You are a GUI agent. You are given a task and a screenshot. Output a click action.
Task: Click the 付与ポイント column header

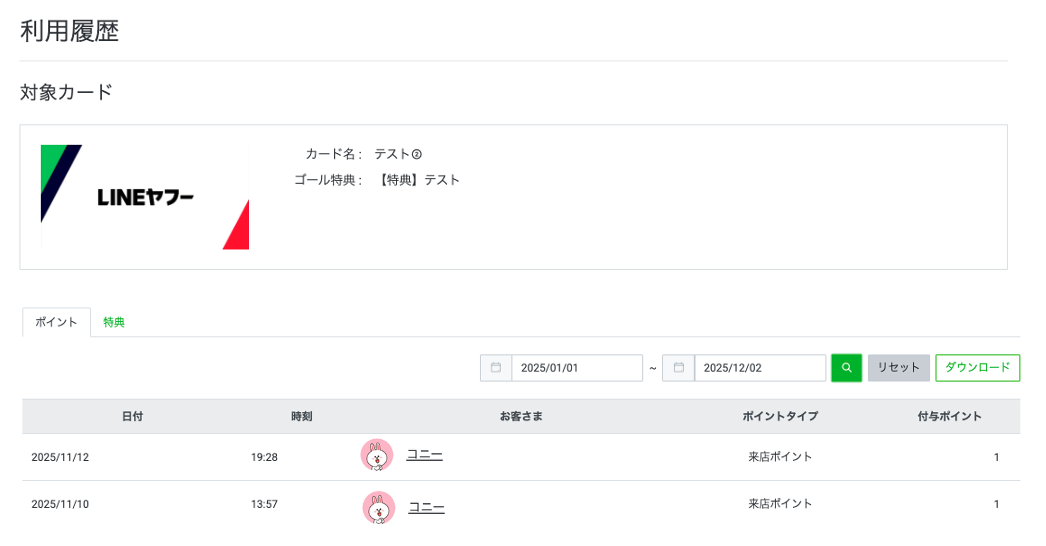point(949,416)
